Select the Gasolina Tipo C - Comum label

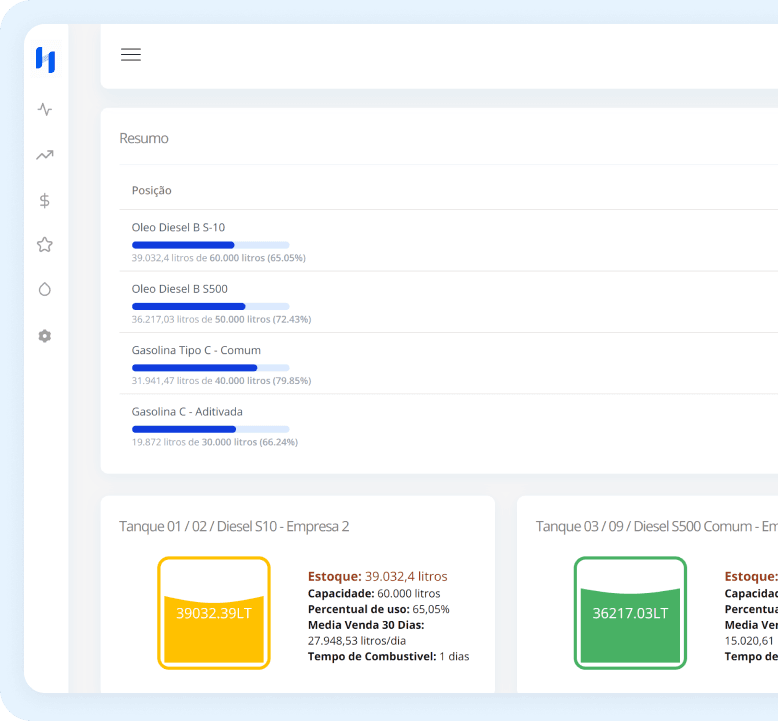196,350
